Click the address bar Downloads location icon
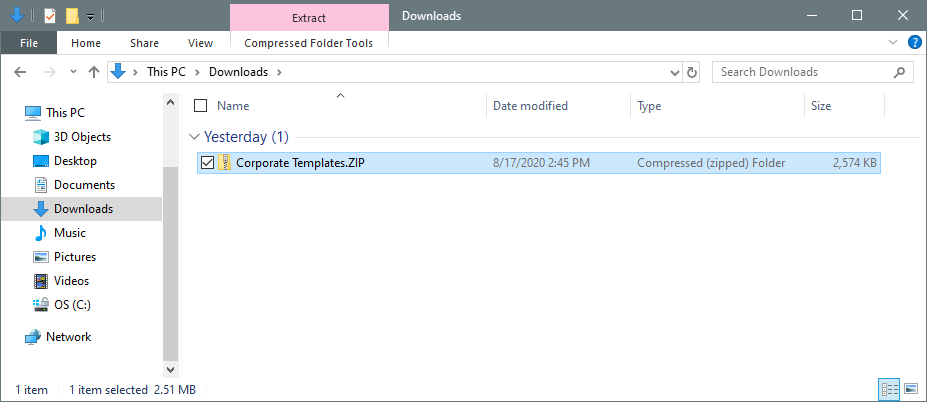This screenshot has height=402, width=927. coord(119,72)
